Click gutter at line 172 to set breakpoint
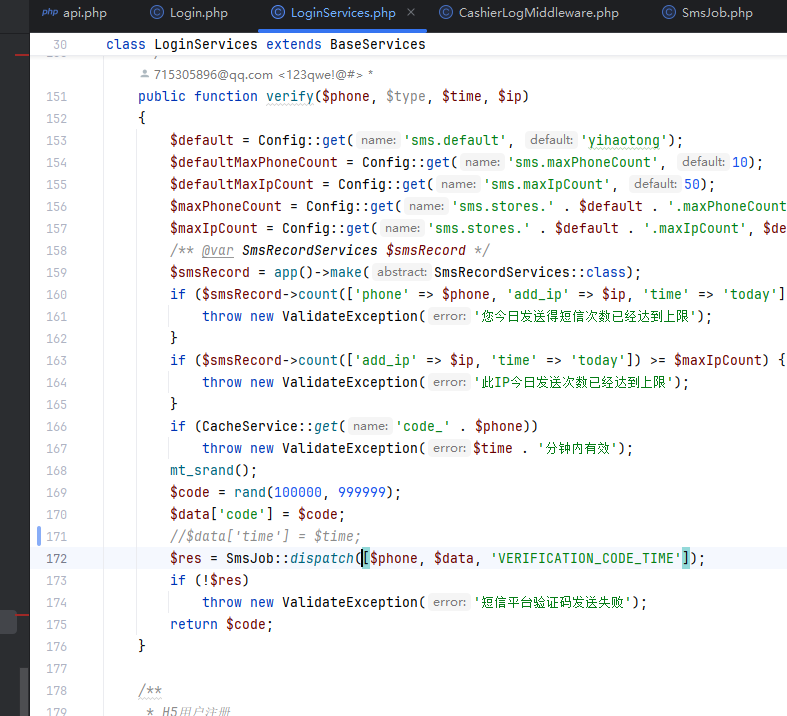 point(57,558)
